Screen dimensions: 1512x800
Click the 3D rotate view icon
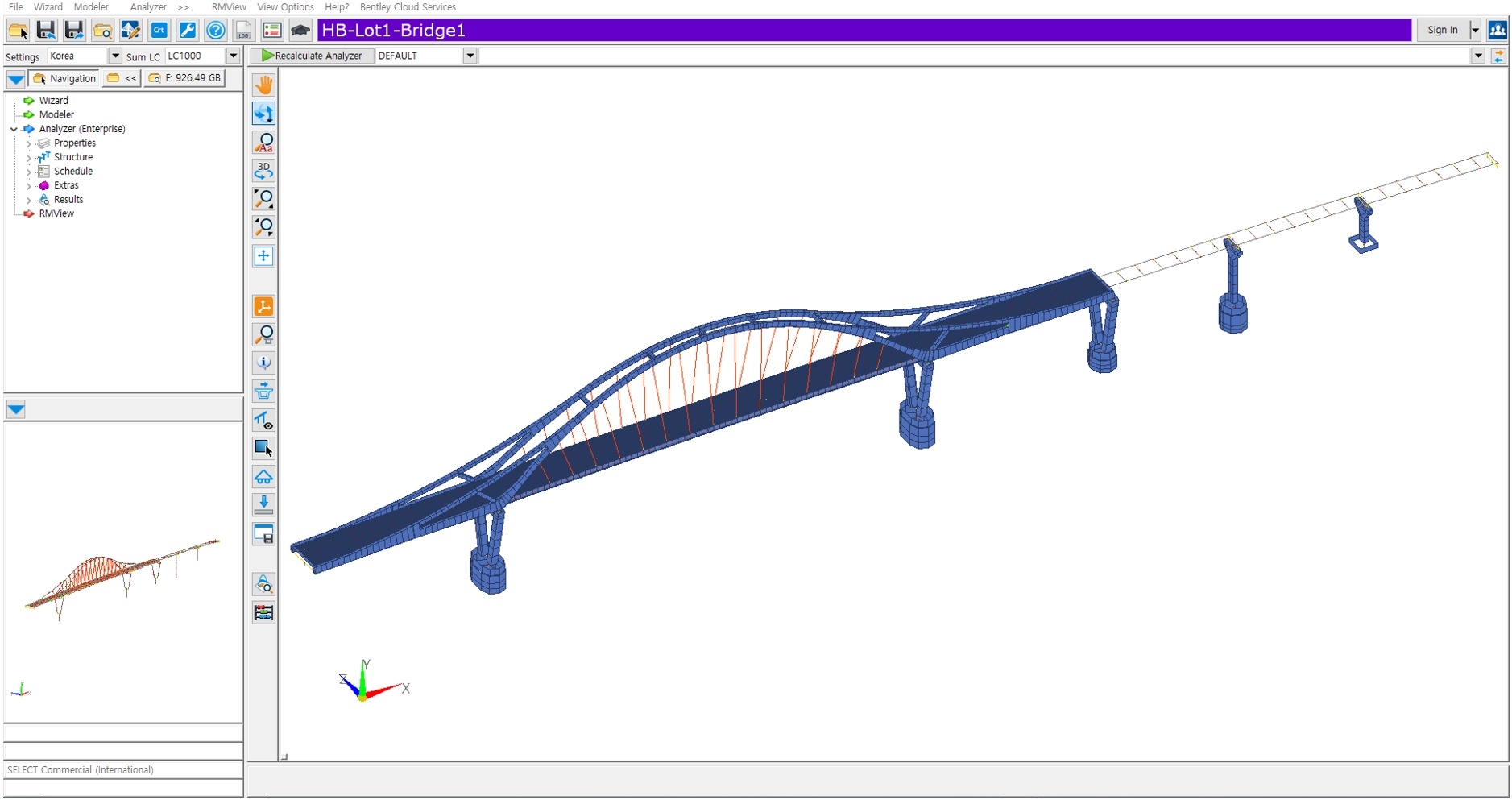(x=263, y=171)
